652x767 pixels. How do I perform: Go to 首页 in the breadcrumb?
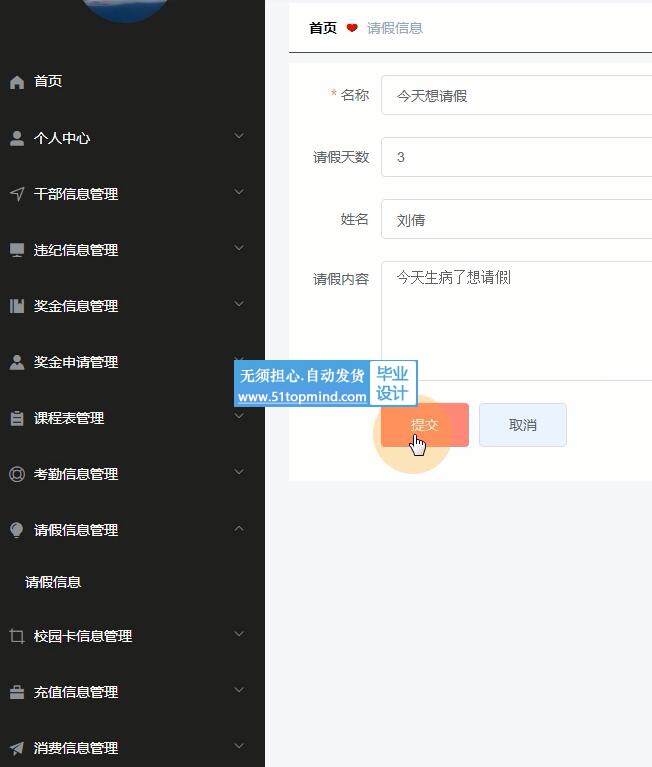(323, 28)
